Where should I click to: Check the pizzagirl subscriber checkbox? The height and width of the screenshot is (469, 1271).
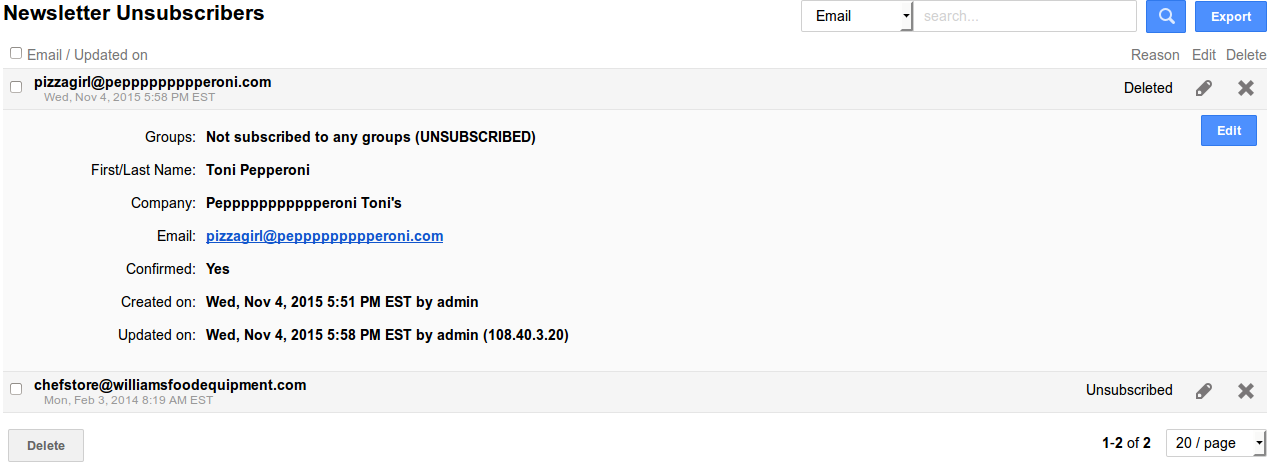tap(16, 88)
